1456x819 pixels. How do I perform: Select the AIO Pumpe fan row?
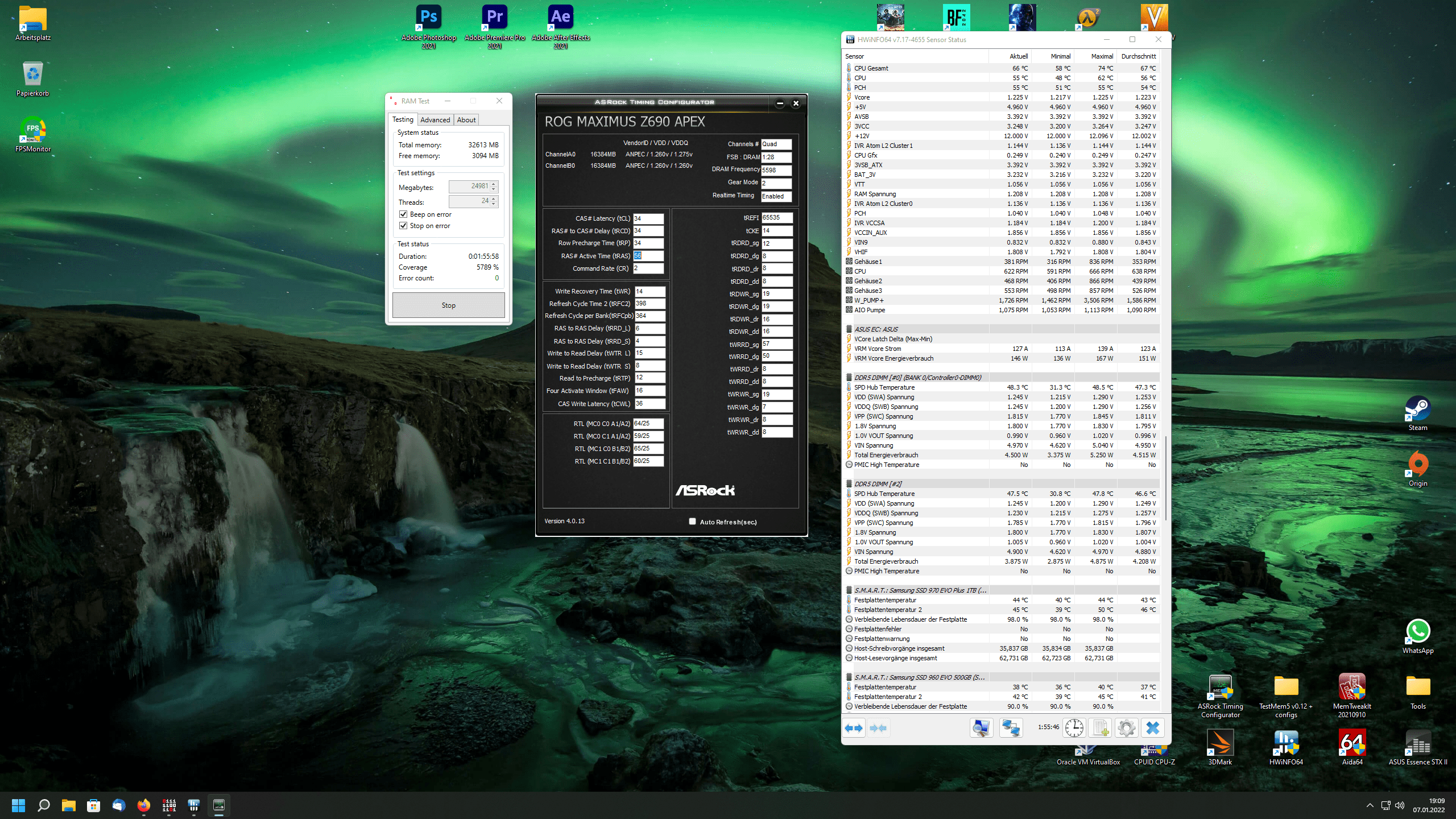pos(1001,310)
